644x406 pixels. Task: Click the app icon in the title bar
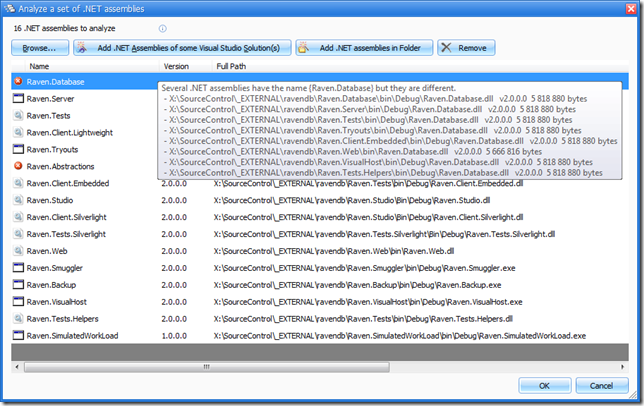pyautogui.click(x=9, y=8)
